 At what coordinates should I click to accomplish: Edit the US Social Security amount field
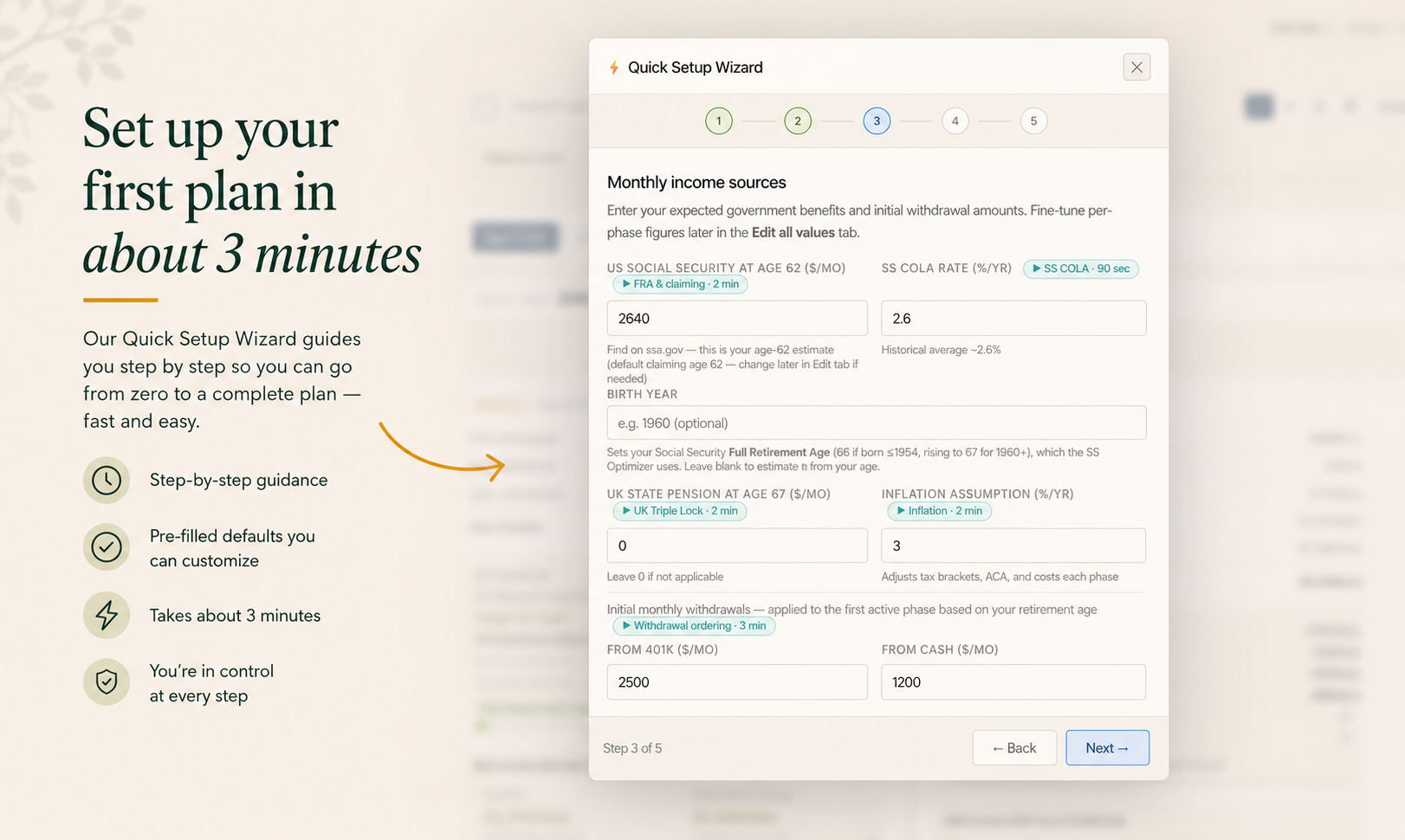pyautogui.click(x=737, y=319)
